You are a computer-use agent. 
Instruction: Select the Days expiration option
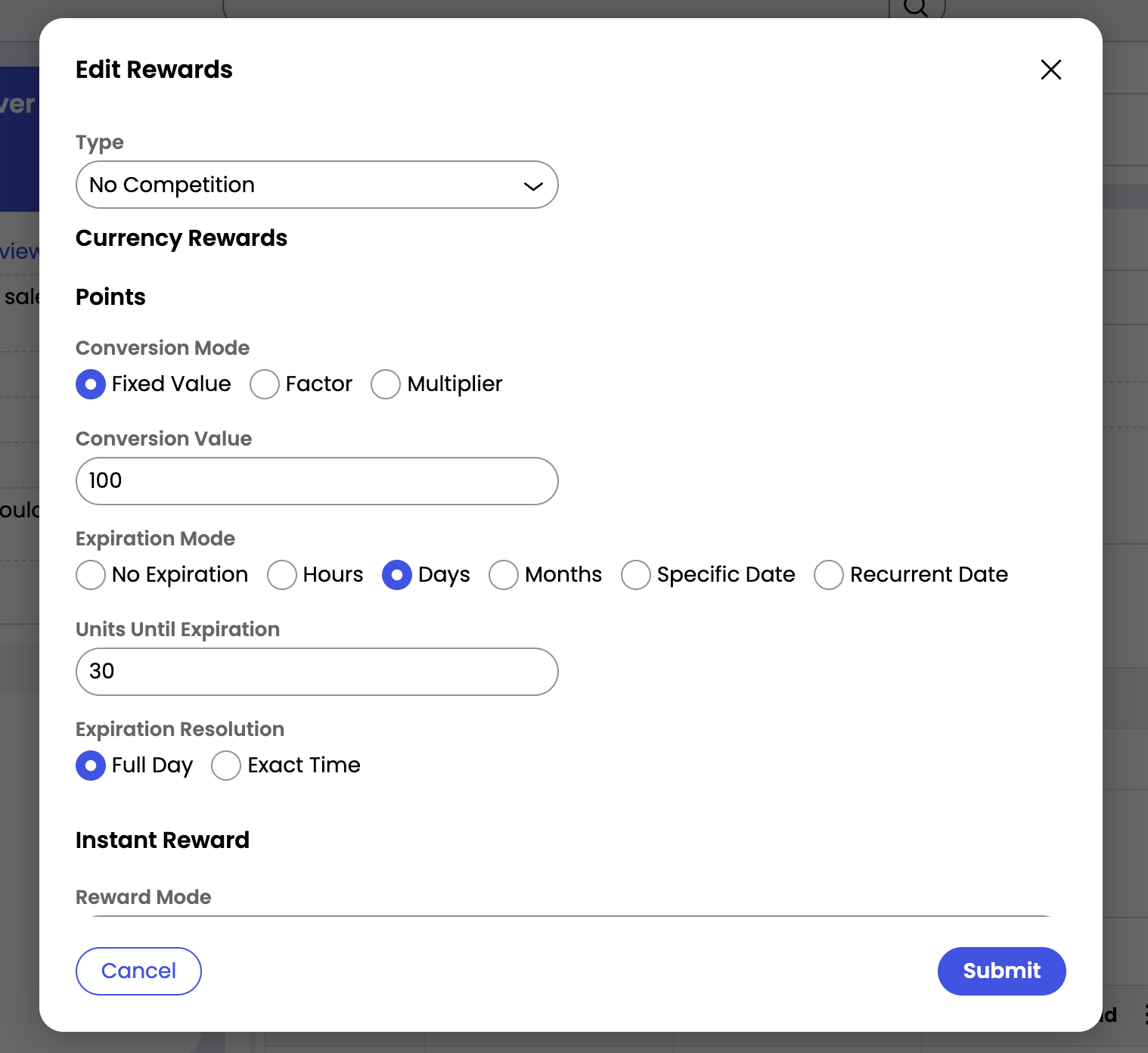click(397, 575)
